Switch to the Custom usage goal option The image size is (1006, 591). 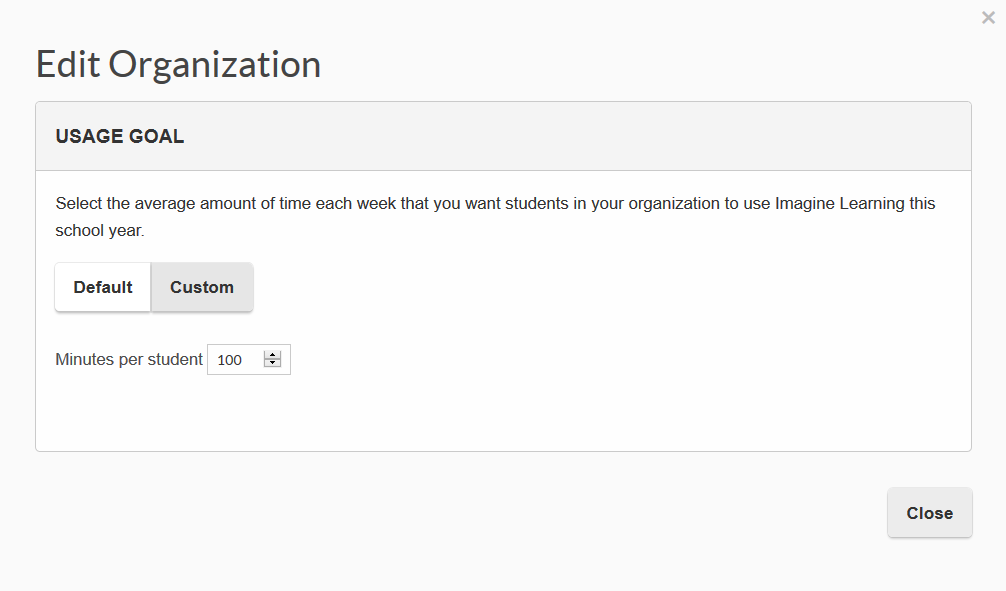pyautogui.click(x=202, y=287)
